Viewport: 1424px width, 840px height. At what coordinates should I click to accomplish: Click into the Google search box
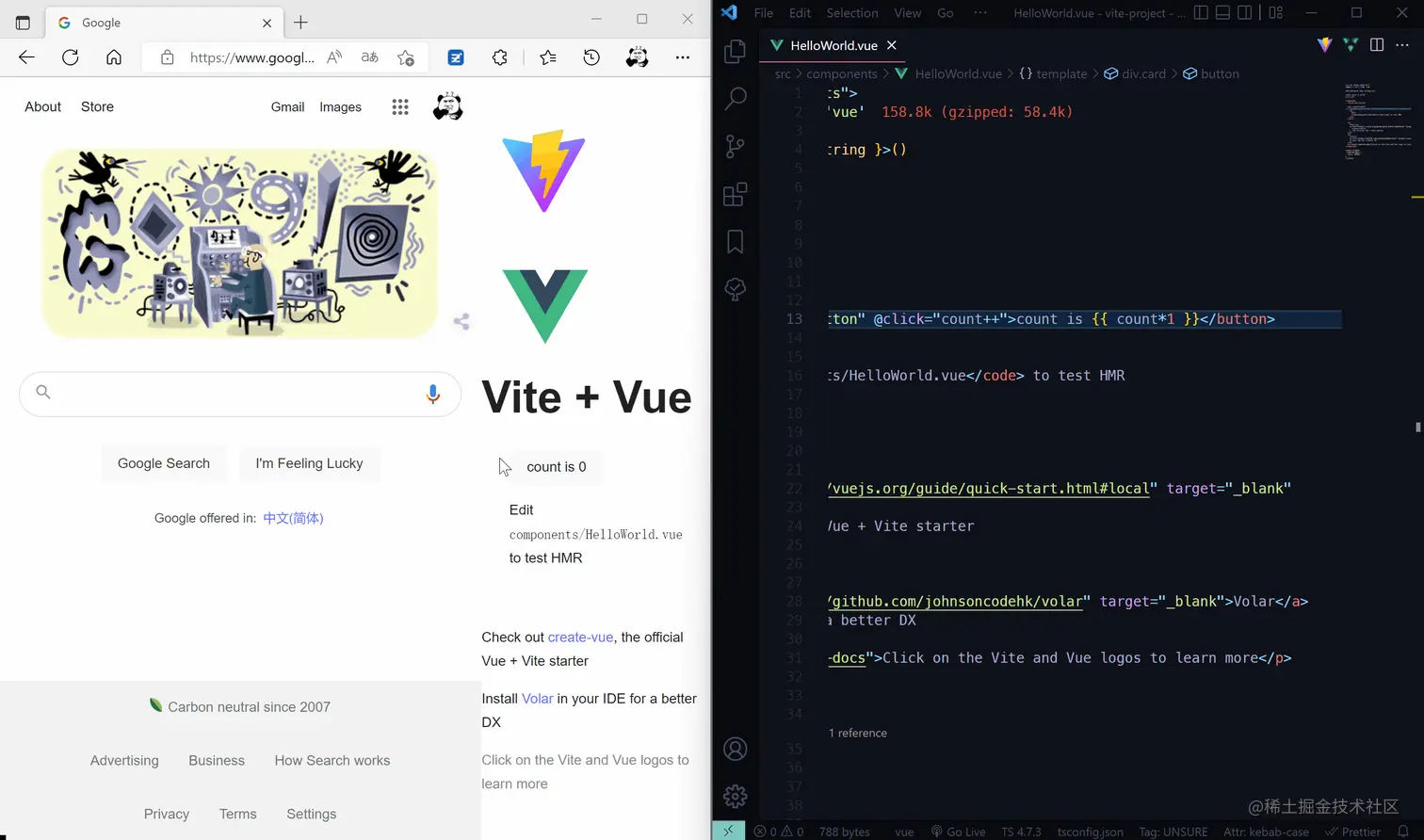pos(240,394)
